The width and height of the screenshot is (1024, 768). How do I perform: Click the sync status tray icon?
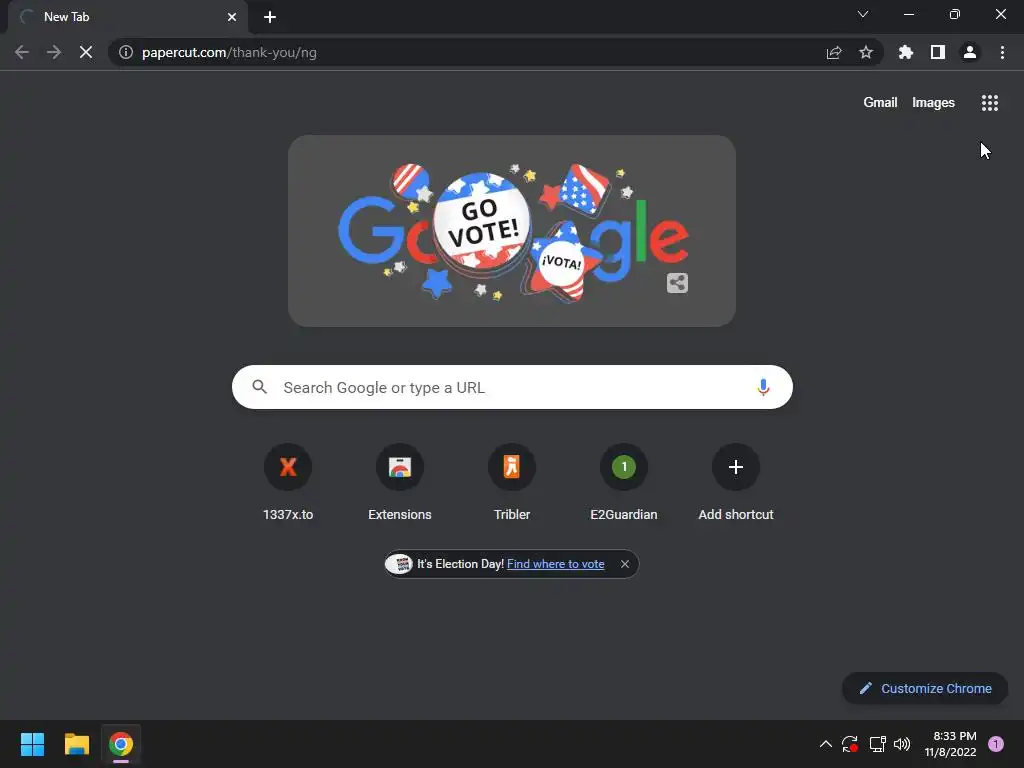(850, 744)
